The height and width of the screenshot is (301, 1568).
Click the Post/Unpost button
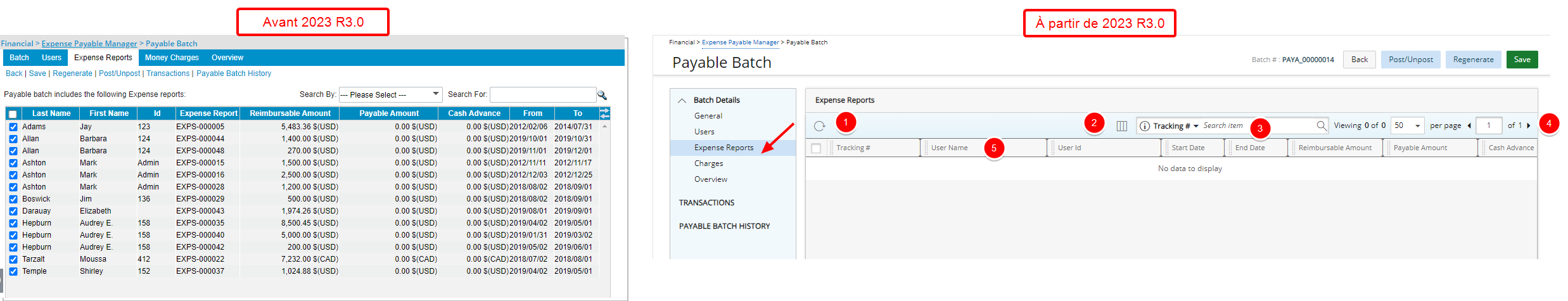point(1411,60)
